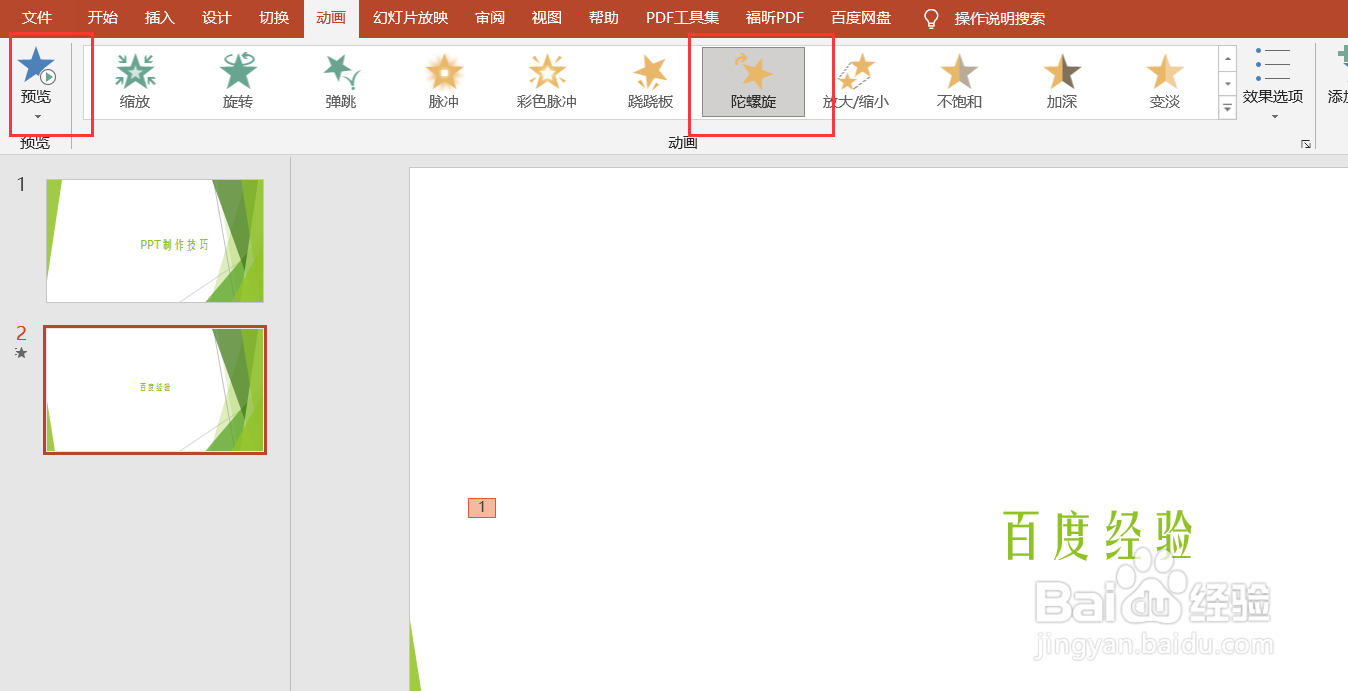Switch to the 开始 tab
1348x691 pixels.
[x=102, y=18]
